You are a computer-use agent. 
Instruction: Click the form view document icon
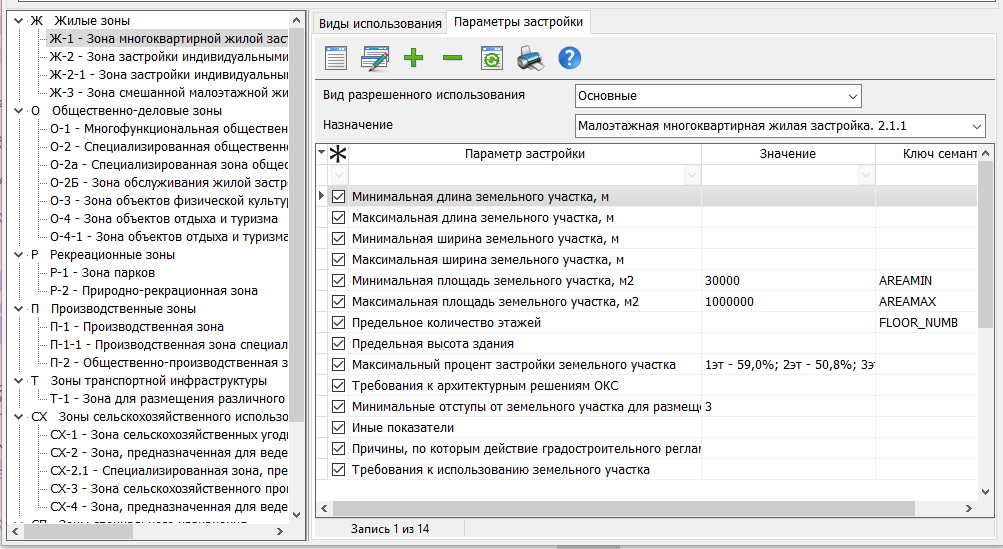336,58
